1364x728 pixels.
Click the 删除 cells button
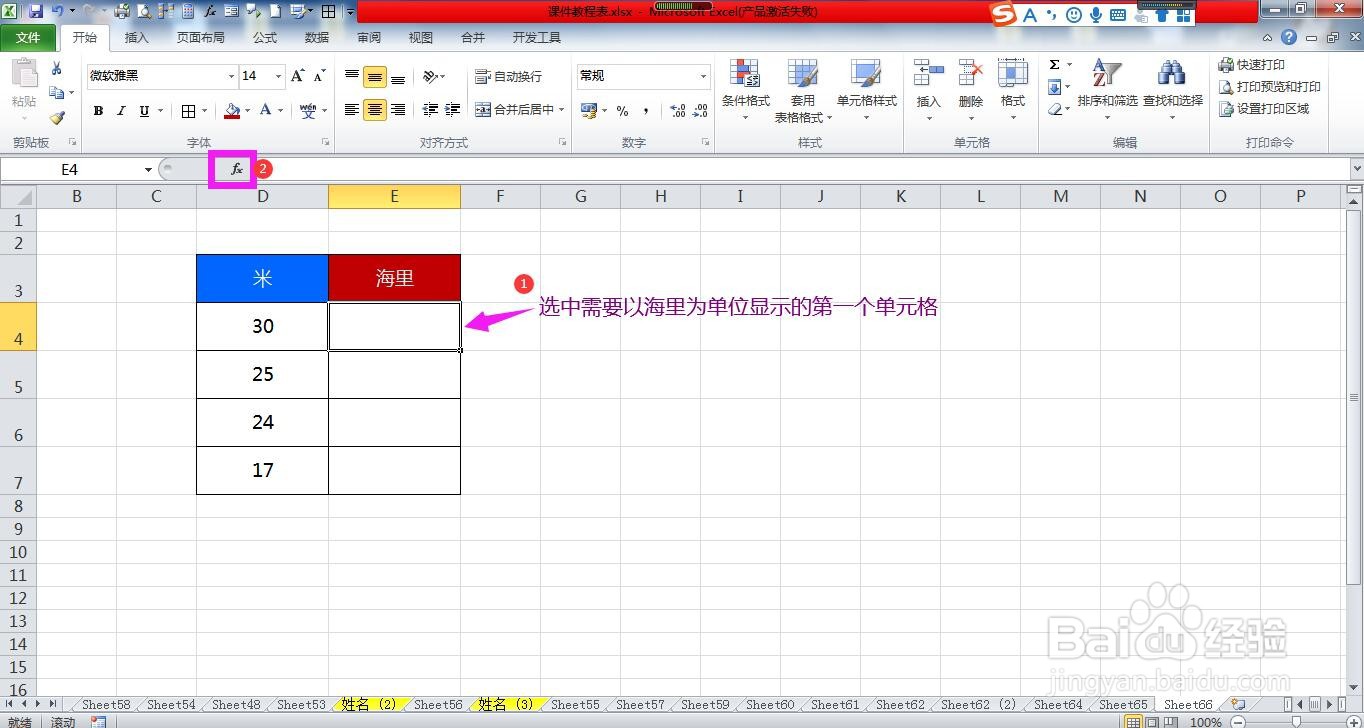(970, 90)
